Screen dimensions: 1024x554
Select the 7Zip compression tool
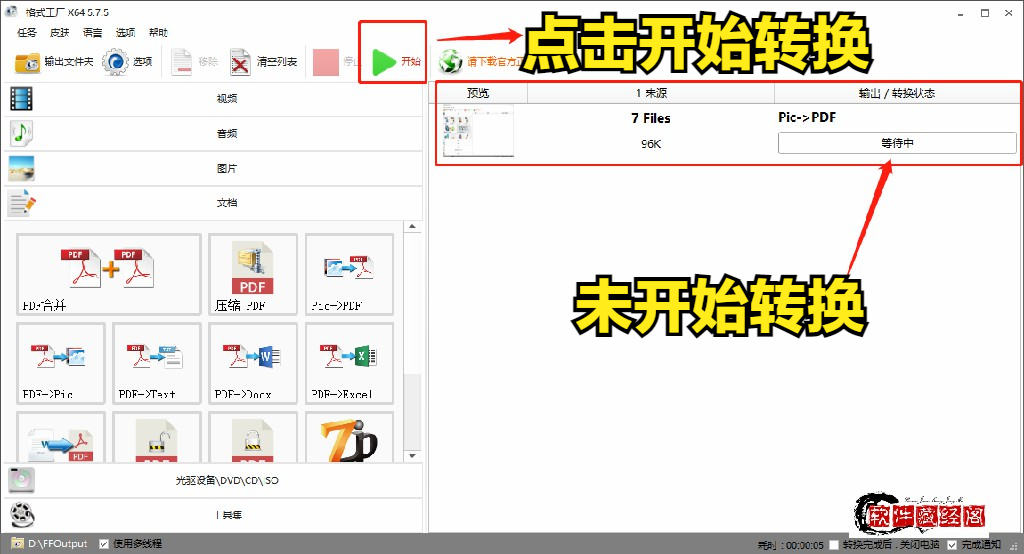[349, 437]
